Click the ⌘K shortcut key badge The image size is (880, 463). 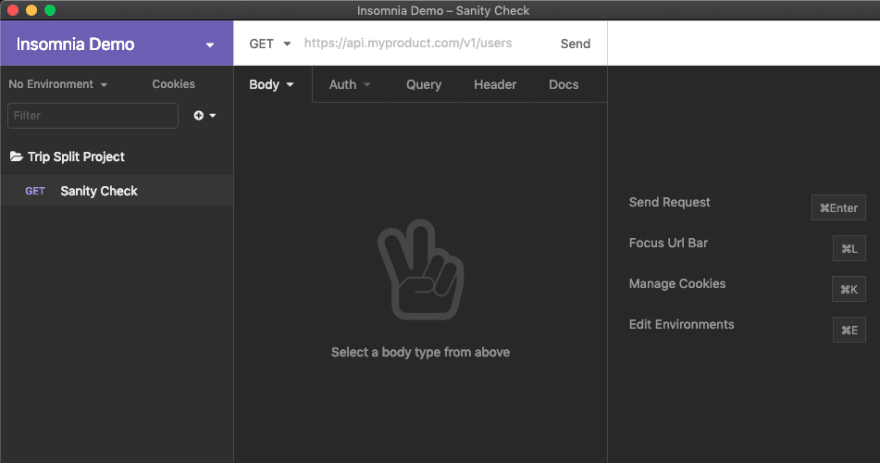[849, 290]
